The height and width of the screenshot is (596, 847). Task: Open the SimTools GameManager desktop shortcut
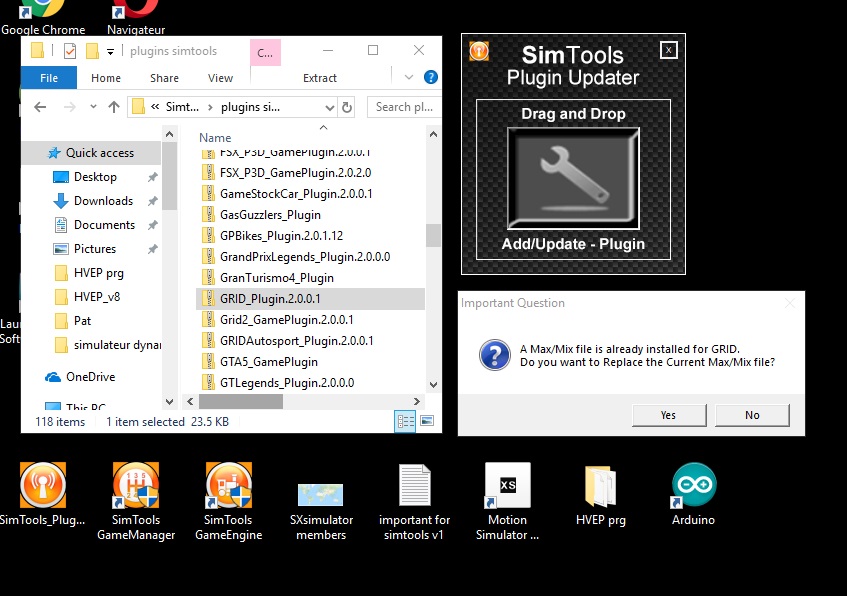136,502
